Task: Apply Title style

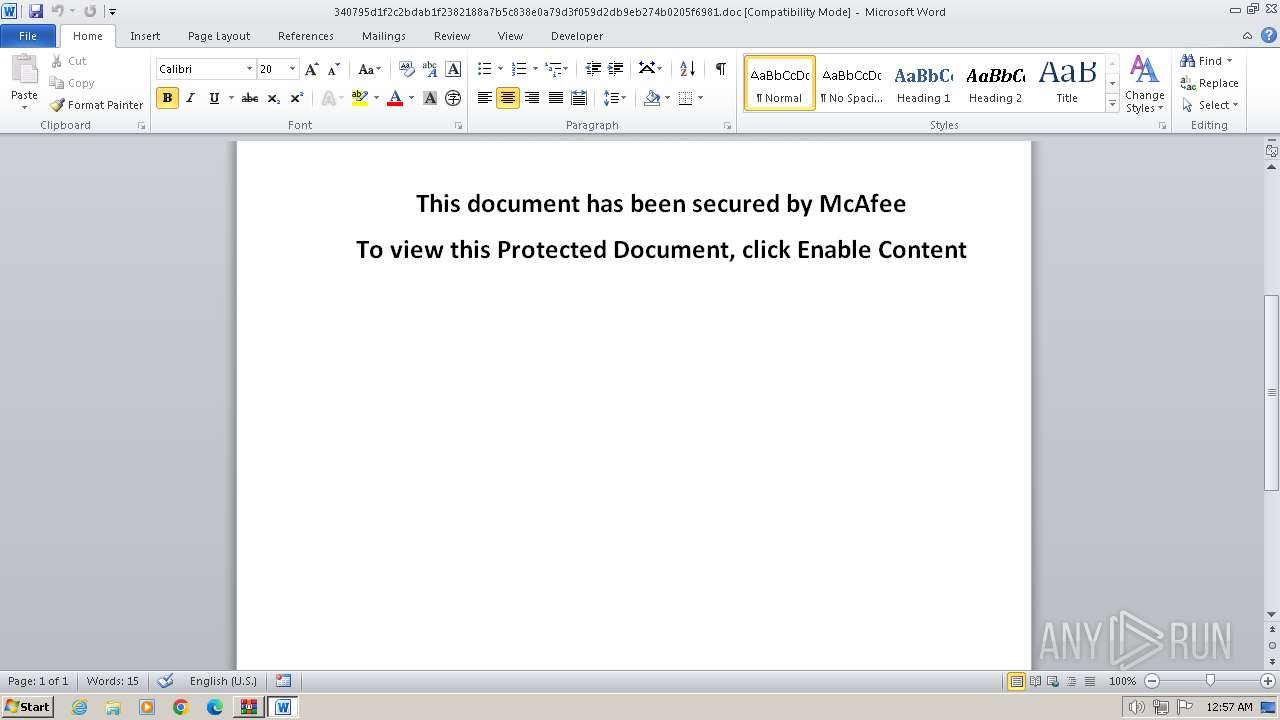Action: pos(1067,83)
